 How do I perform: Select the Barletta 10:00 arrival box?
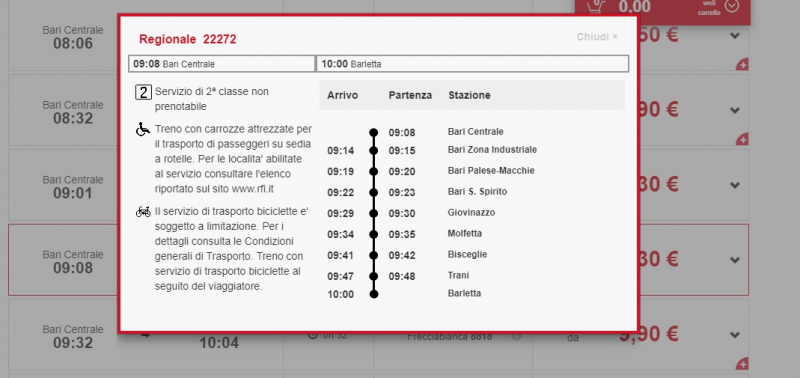click(x=472, y=64)
